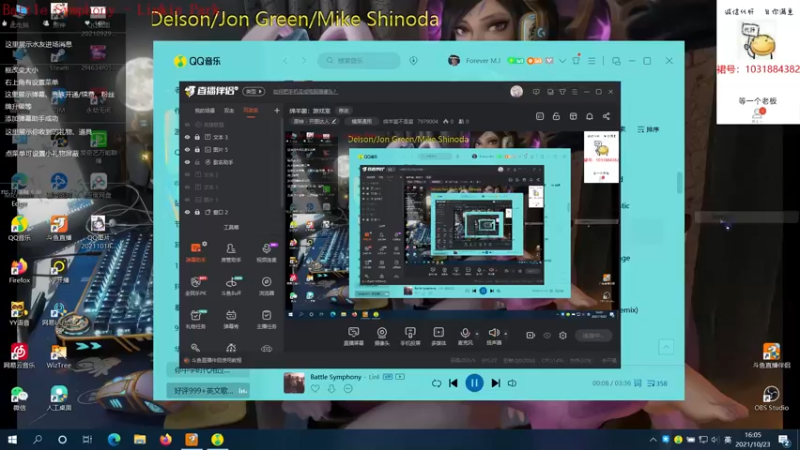Screen dimensions: 800x450
Task: Show hidden 文本 1 layer
Action: [187, 187]
